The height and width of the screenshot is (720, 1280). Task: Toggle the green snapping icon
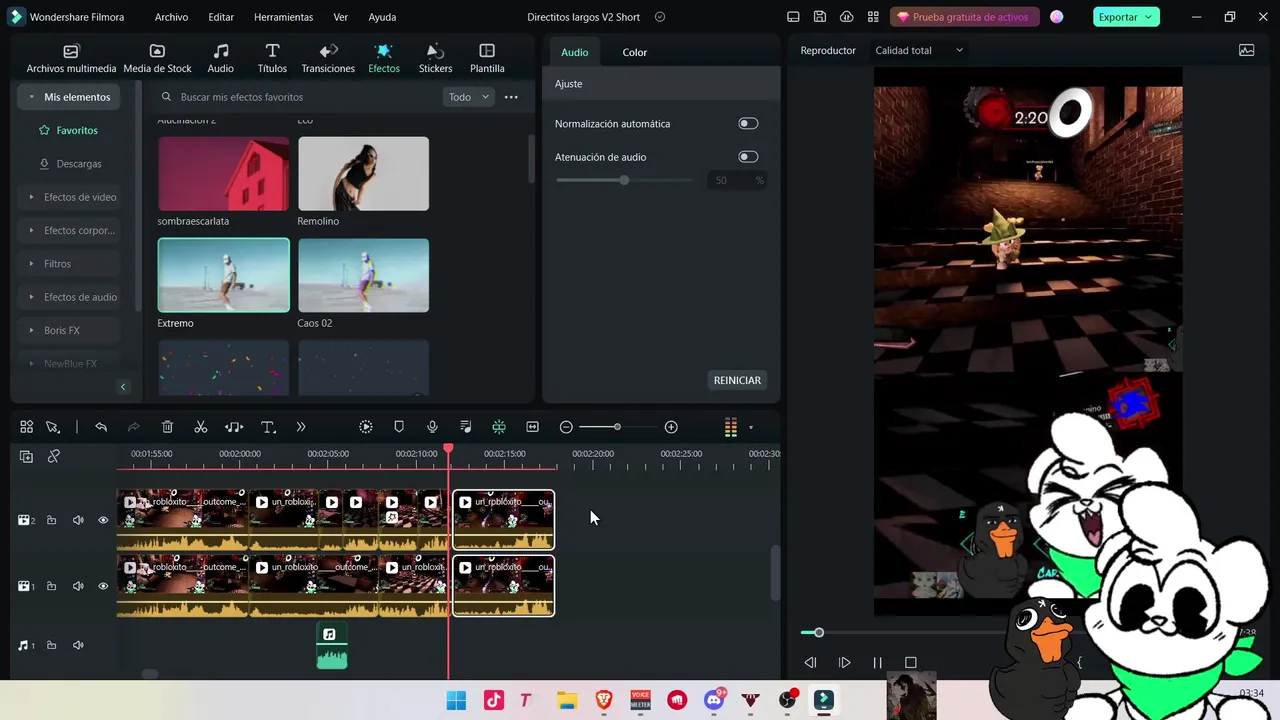tap(499, 427)
